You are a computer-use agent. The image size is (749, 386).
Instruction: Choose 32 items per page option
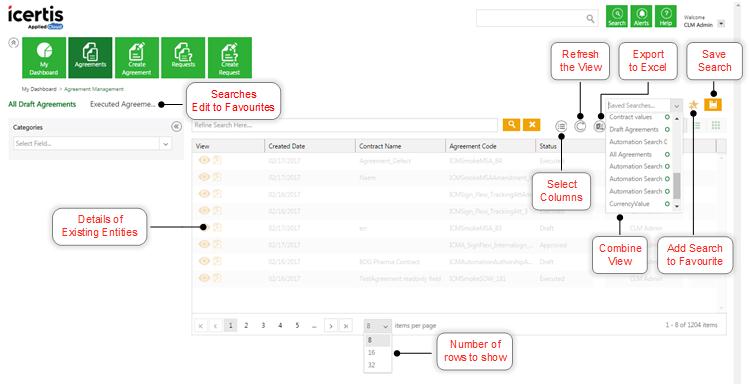pyautogui.click(x=372, y=365)
